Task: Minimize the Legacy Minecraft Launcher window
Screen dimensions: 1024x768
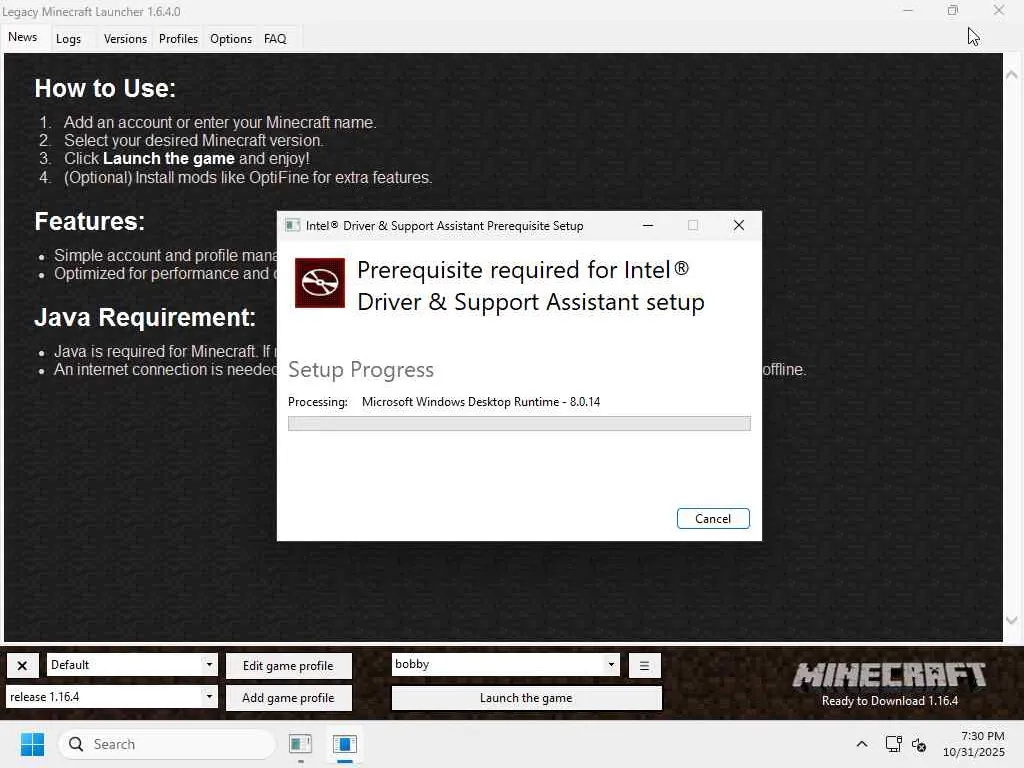Action: [908, 10]
